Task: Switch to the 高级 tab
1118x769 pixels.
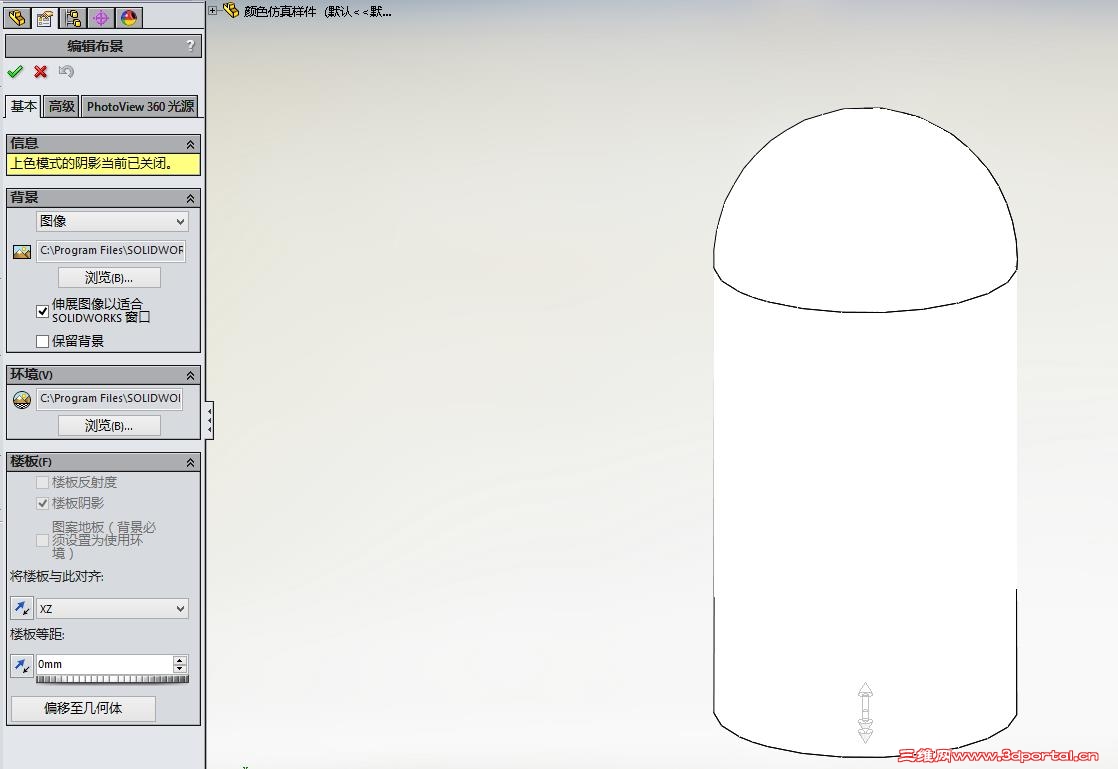Action: [61, 106]
